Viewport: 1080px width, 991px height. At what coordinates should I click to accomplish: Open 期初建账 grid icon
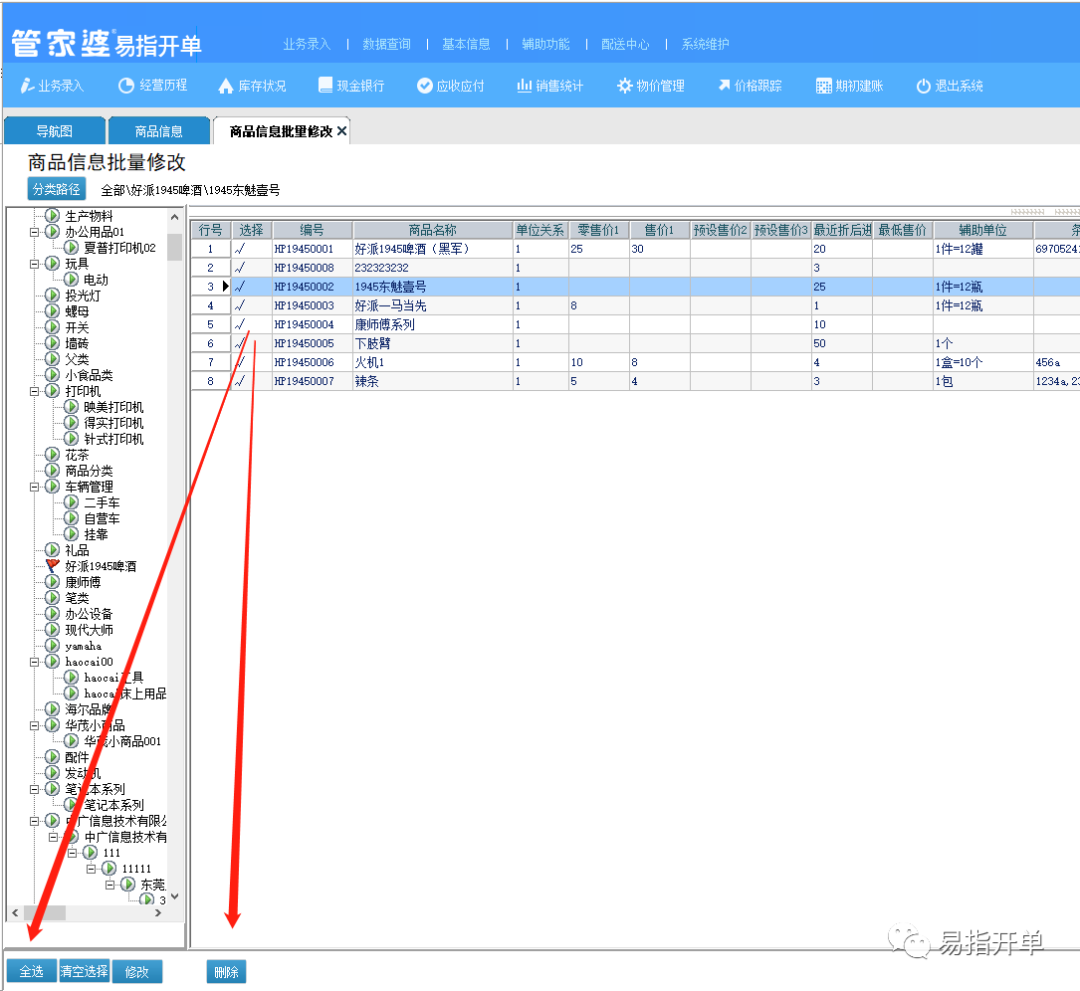point(824,86)
